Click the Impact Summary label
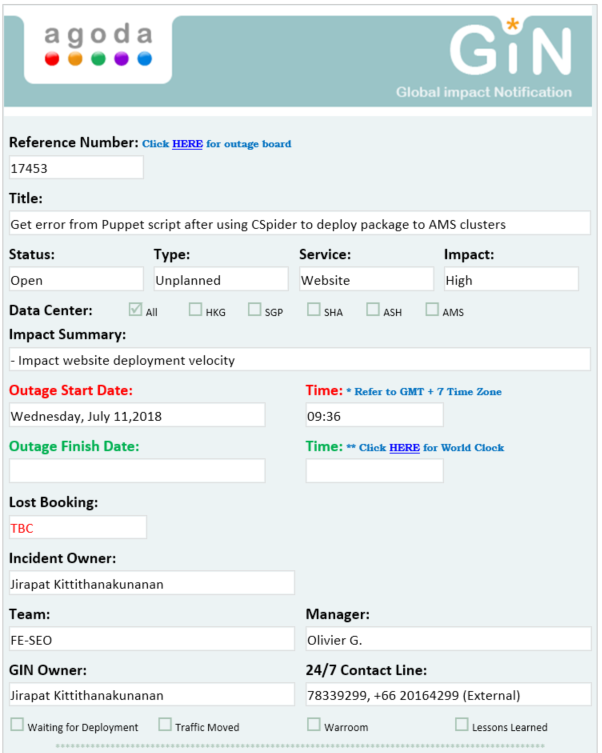 (68, 335)
